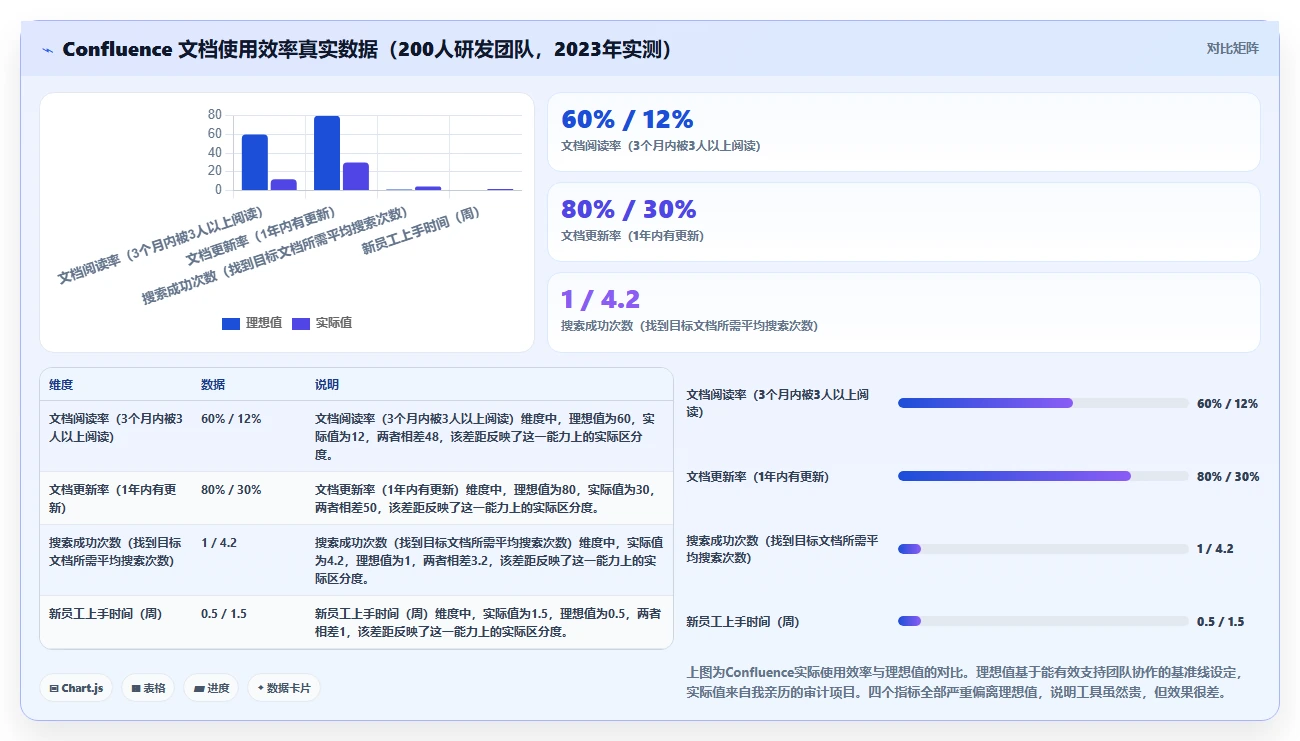Screen dimensions: 1300x741
Task: Click the 表格 tag chip
Action: tap(148, 688)
